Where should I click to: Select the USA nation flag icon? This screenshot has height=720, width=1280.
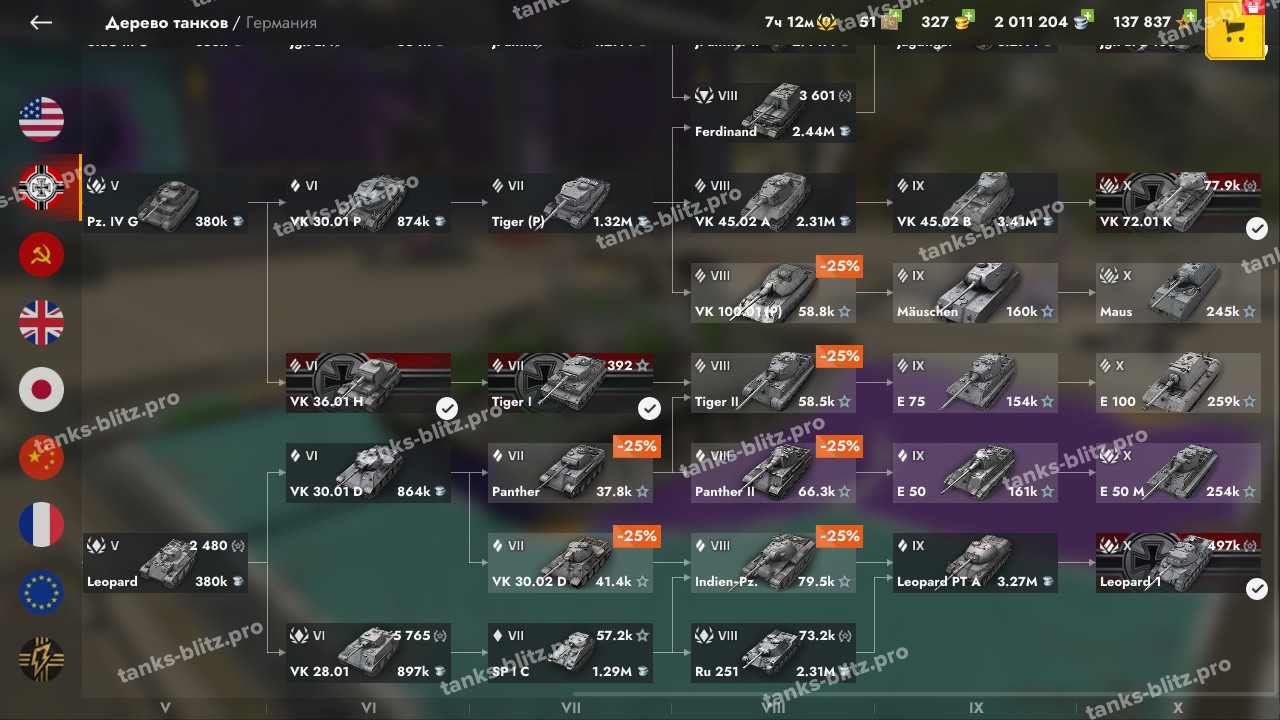(x=41, y=119)
